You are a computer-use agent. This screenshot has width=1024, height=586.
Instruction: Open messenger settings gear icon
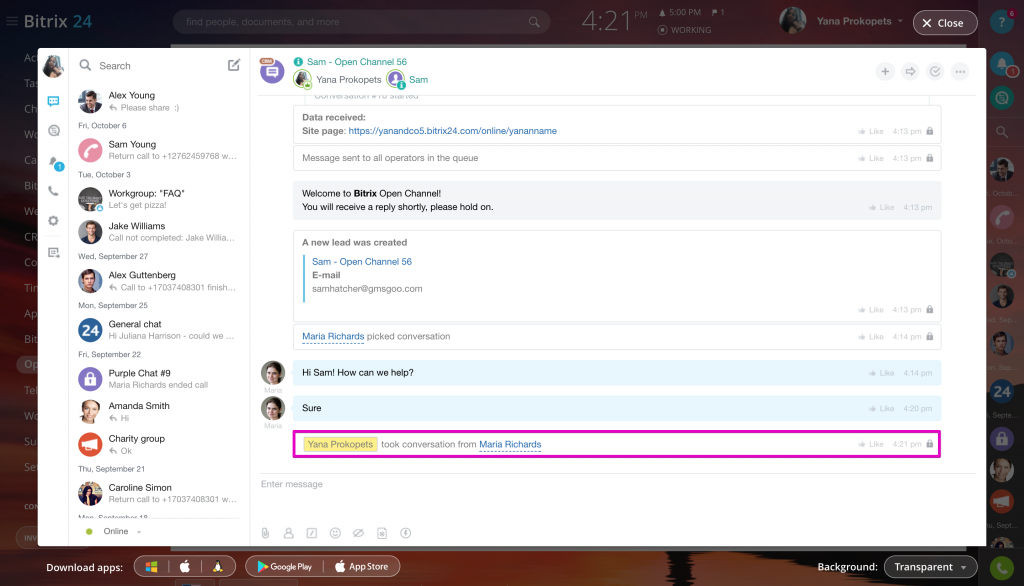[x=54, y=221]
